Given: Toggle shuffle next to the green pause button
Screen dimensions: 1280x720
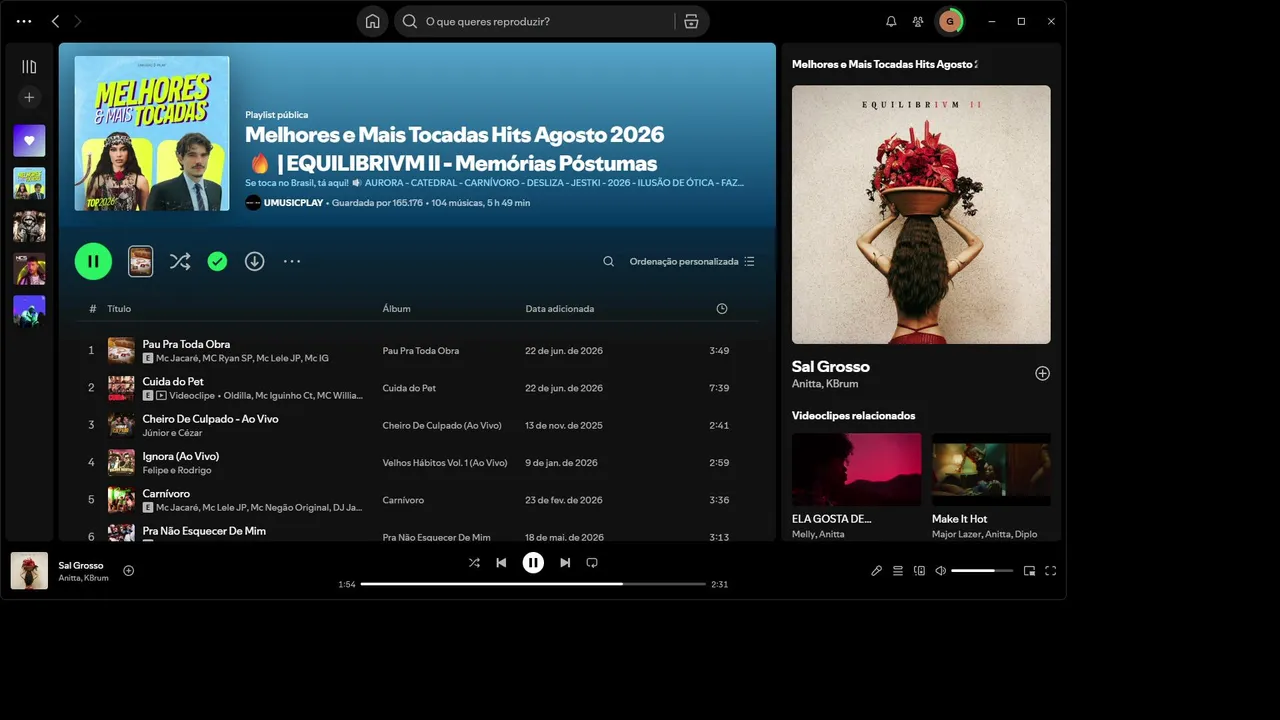Looking at the screenshot, I should coord(180,261).
